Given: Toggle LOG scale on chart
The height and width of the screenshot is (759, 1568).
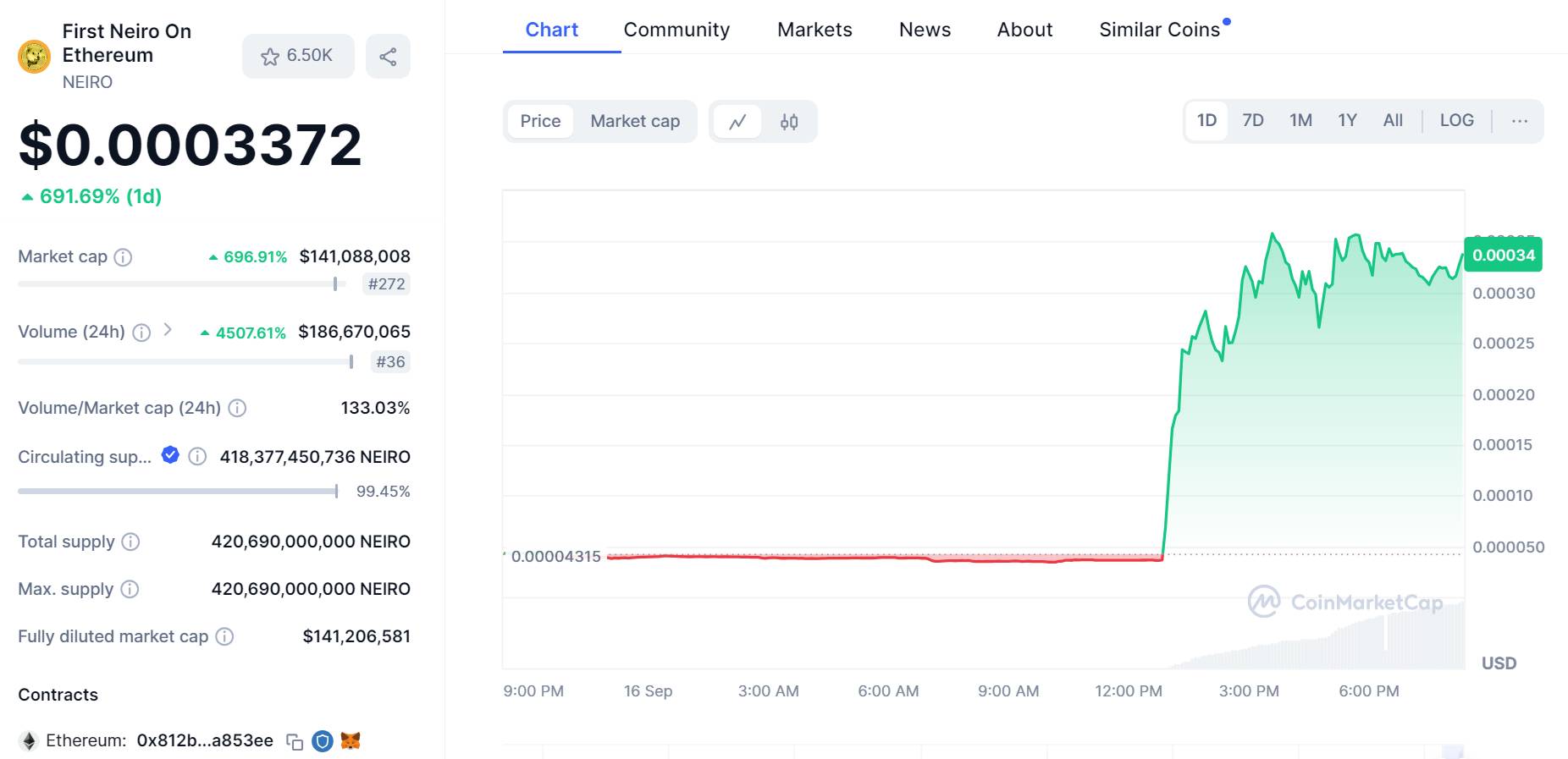Looking at the screenshot, I should click(x=1457, y=120).
